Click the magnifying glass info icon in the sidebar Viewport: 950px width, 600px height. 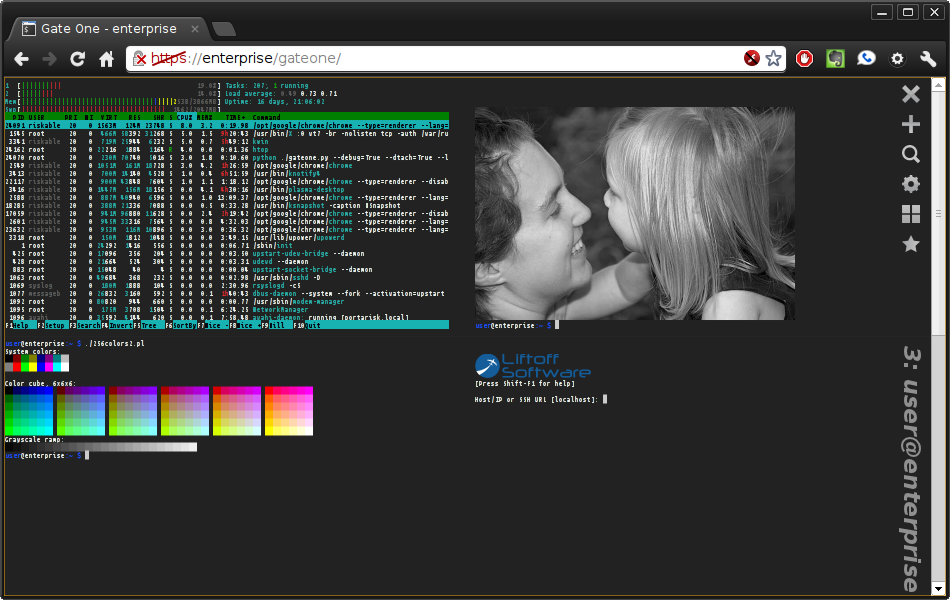click(x=911, y=154)
